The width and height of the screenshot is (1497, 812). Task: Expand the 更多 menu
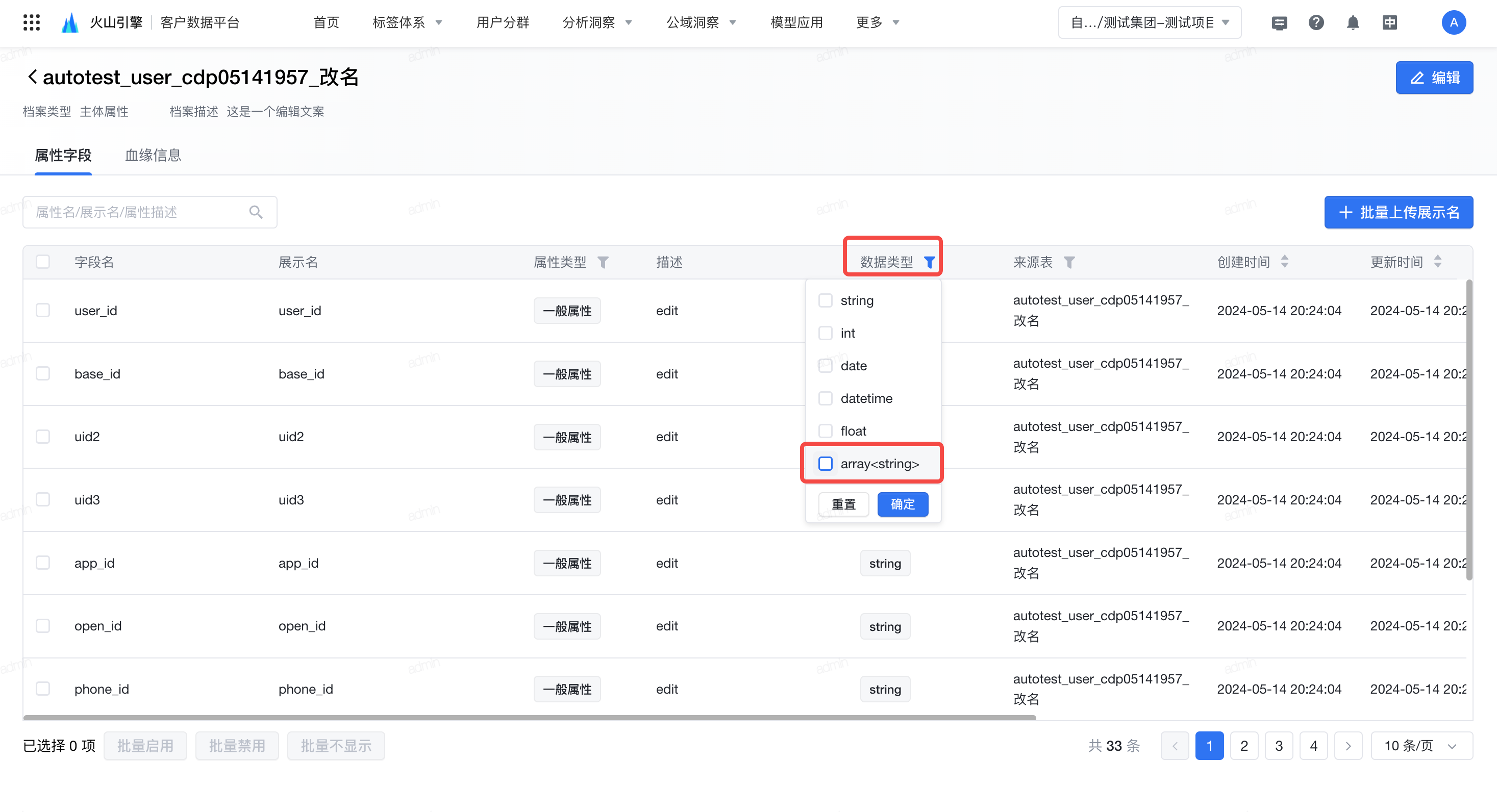[878, 22]
